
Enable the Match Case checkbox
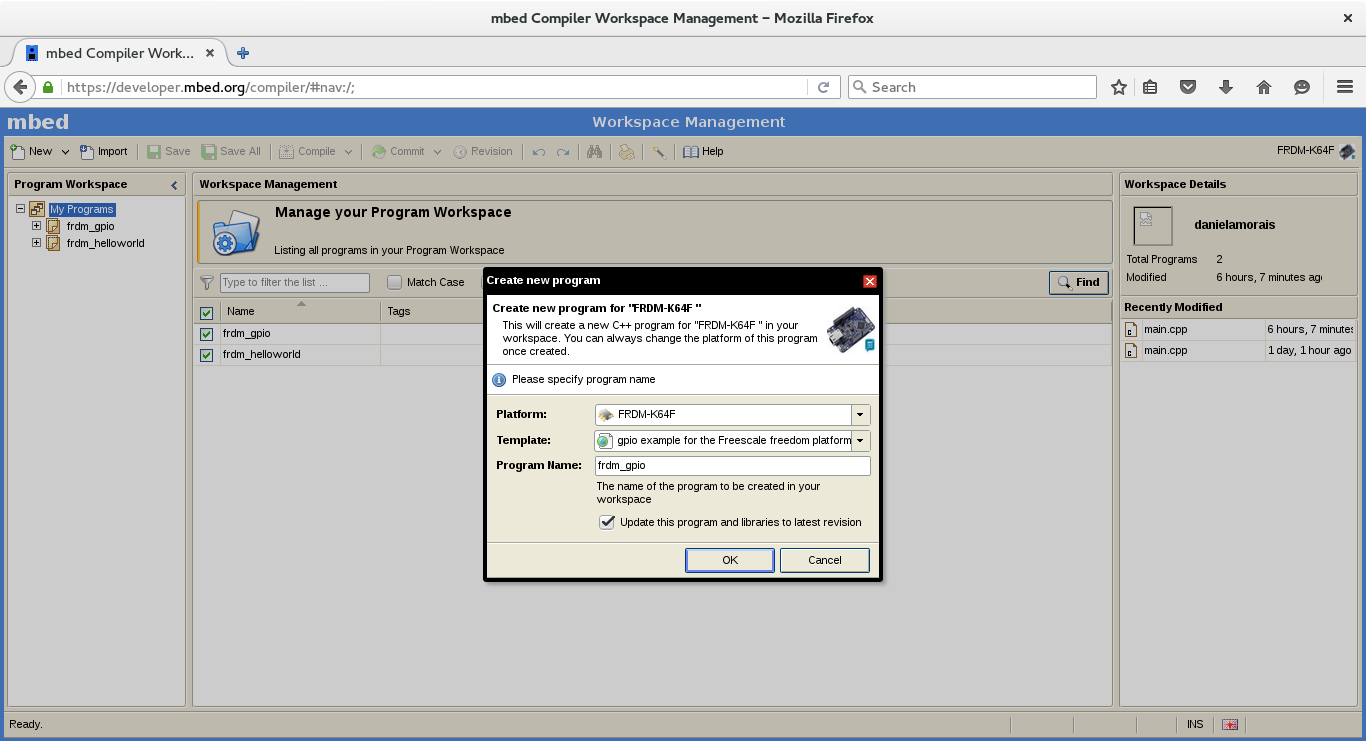tap(395, 282)
